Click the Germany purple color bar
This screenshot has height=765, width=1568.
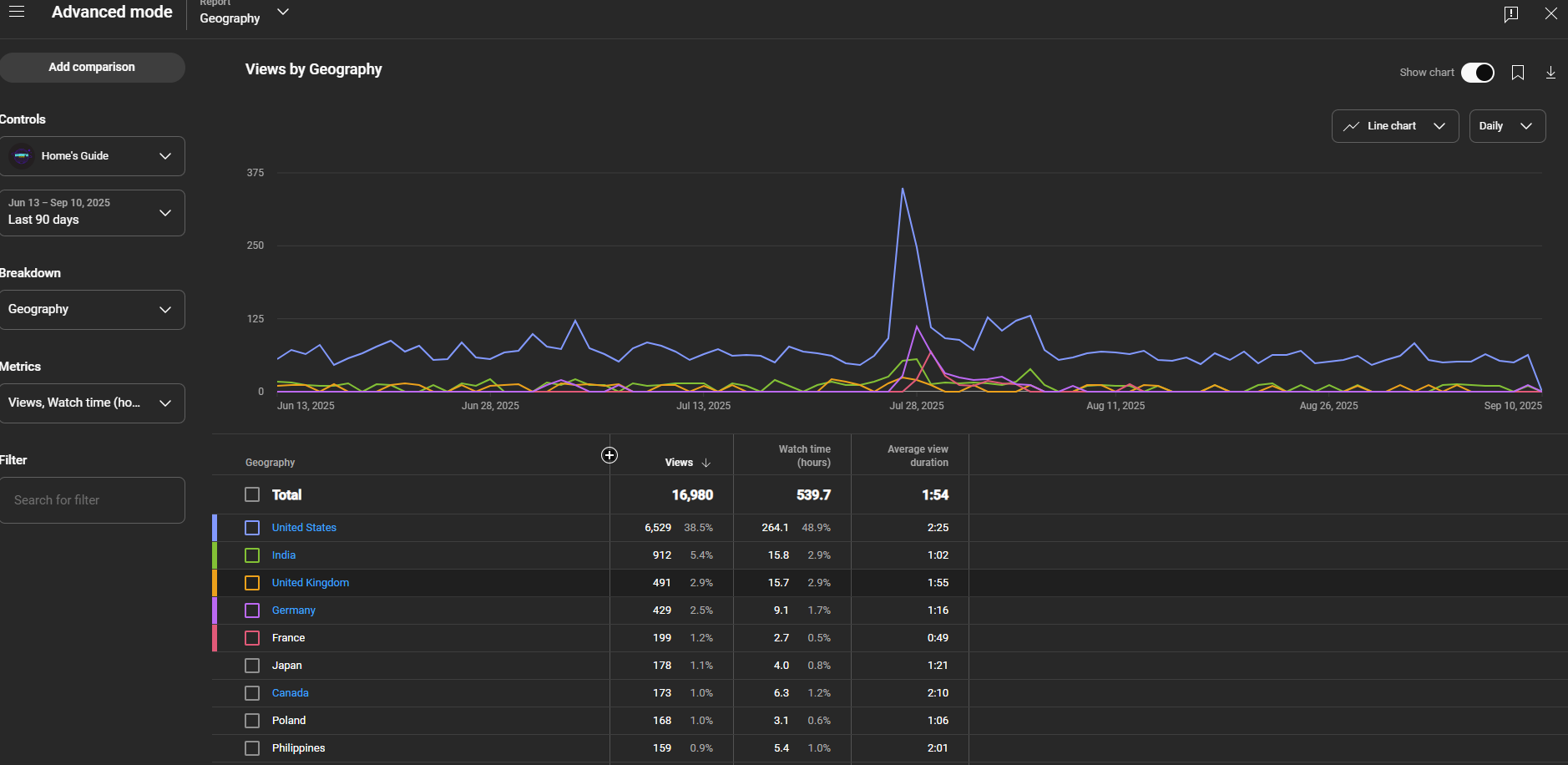(215, 610)
